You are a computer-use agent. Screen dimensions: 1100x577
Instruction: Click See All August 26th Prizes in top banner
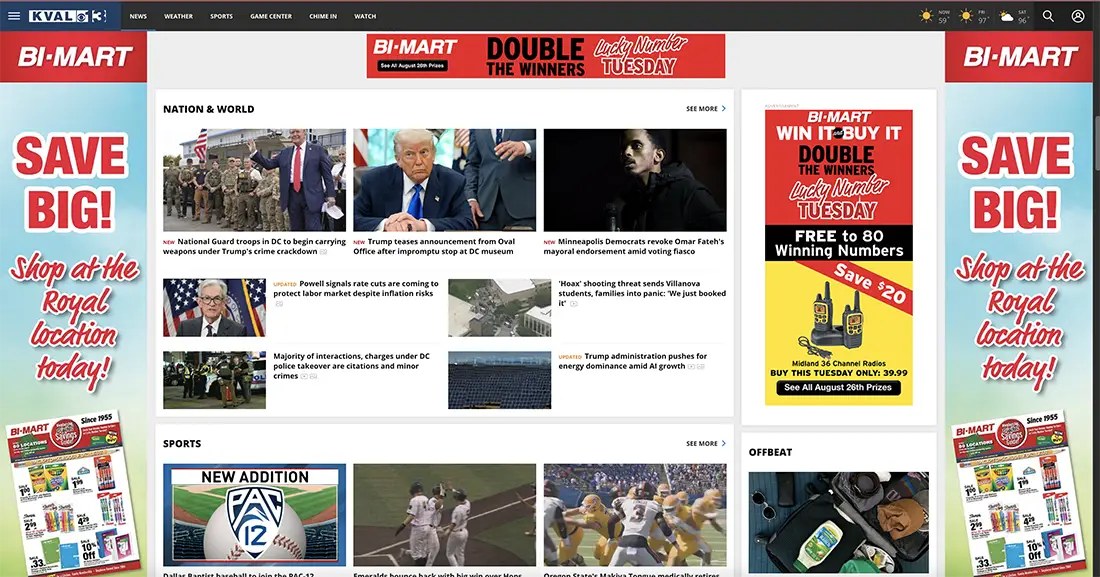pyautogui.click(x=412, y=65)
